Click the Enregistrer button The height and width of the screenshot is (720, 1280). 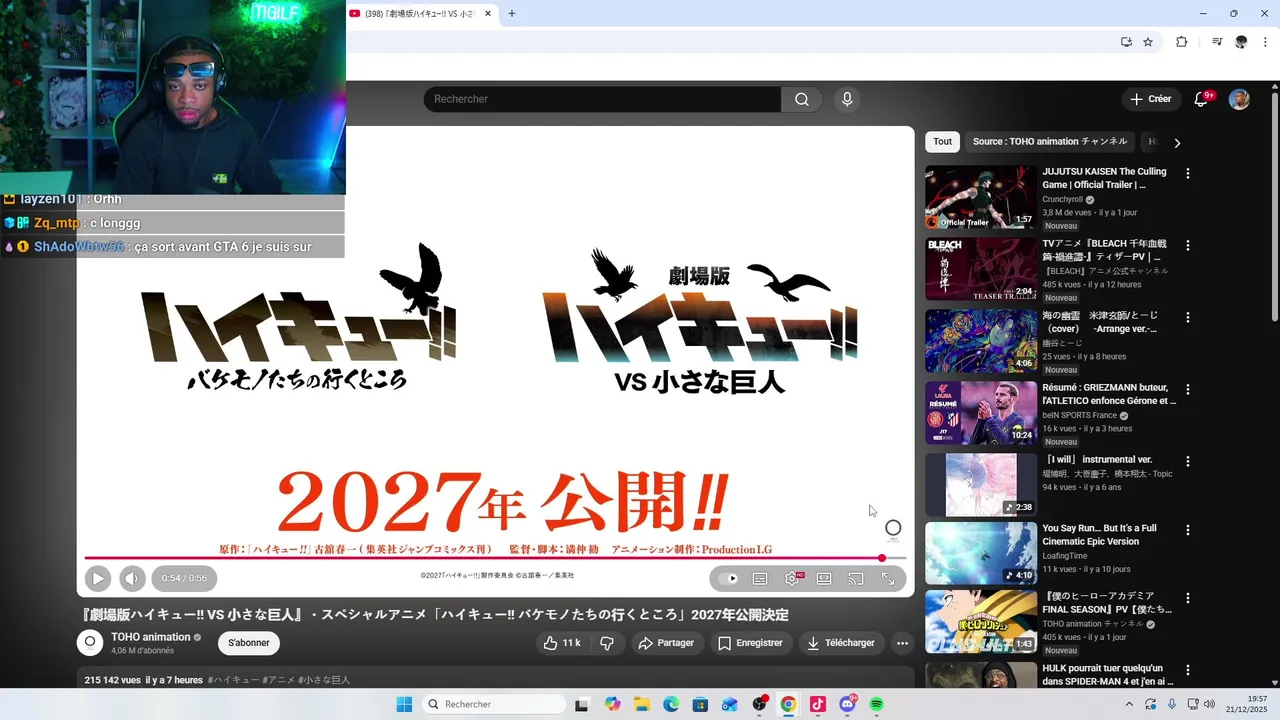click(750, 643)
